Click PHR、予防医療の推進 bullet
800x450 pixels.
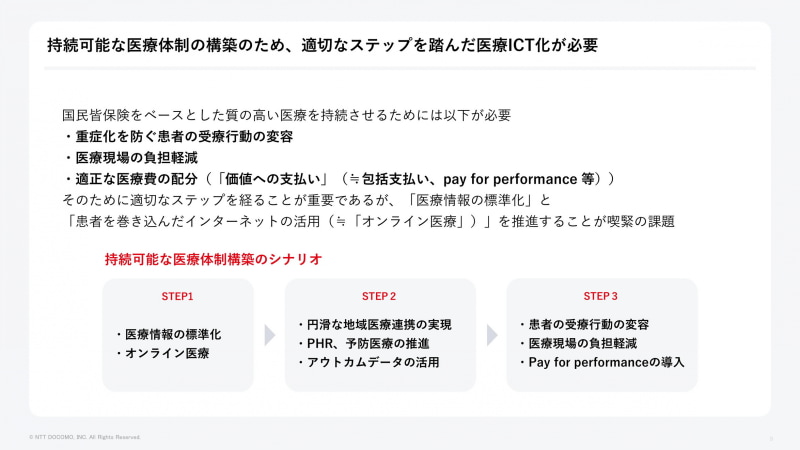pyautogui.click(x=363, y=343)
